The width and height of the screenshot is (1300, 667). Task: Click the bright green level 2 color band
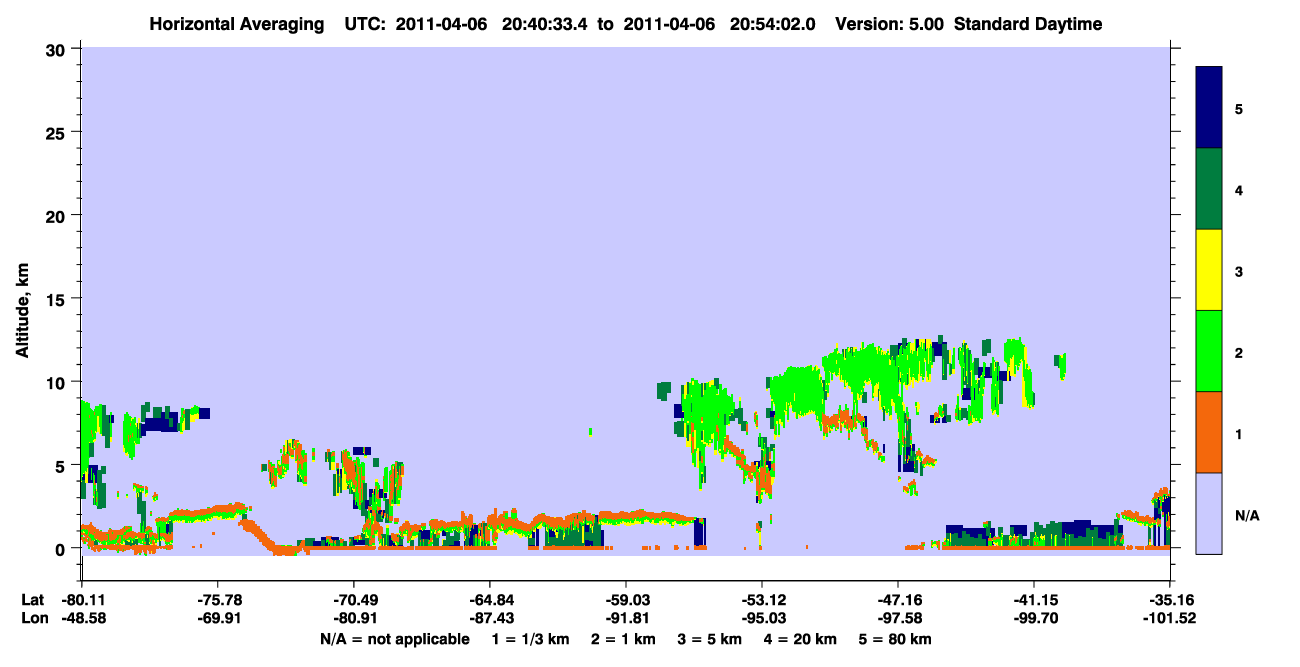coord(1209,351)
